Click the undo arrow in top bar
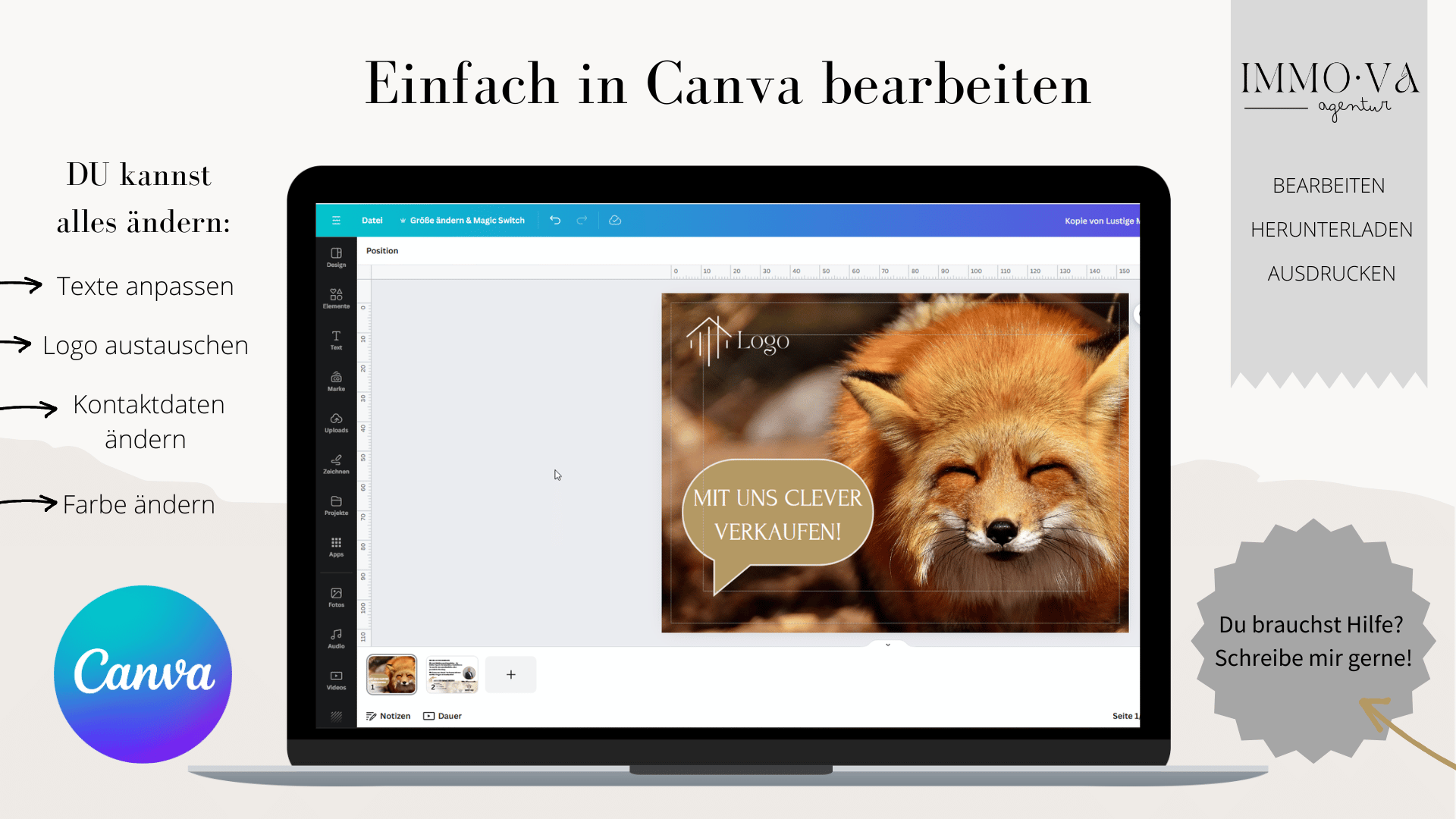Screen dimensions: 1456x819 555,221
